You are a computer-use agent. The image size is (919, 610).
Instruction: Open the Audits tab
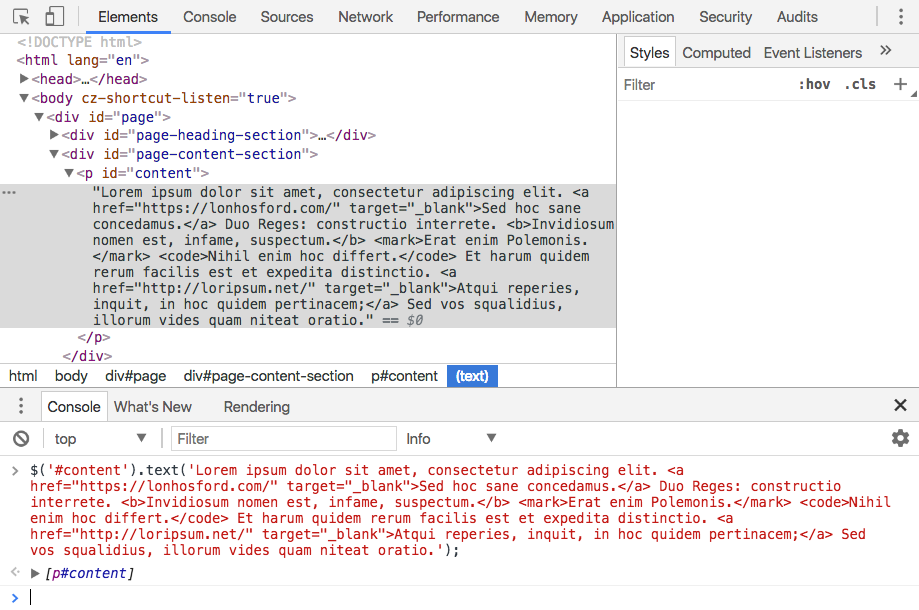point(797,17)
